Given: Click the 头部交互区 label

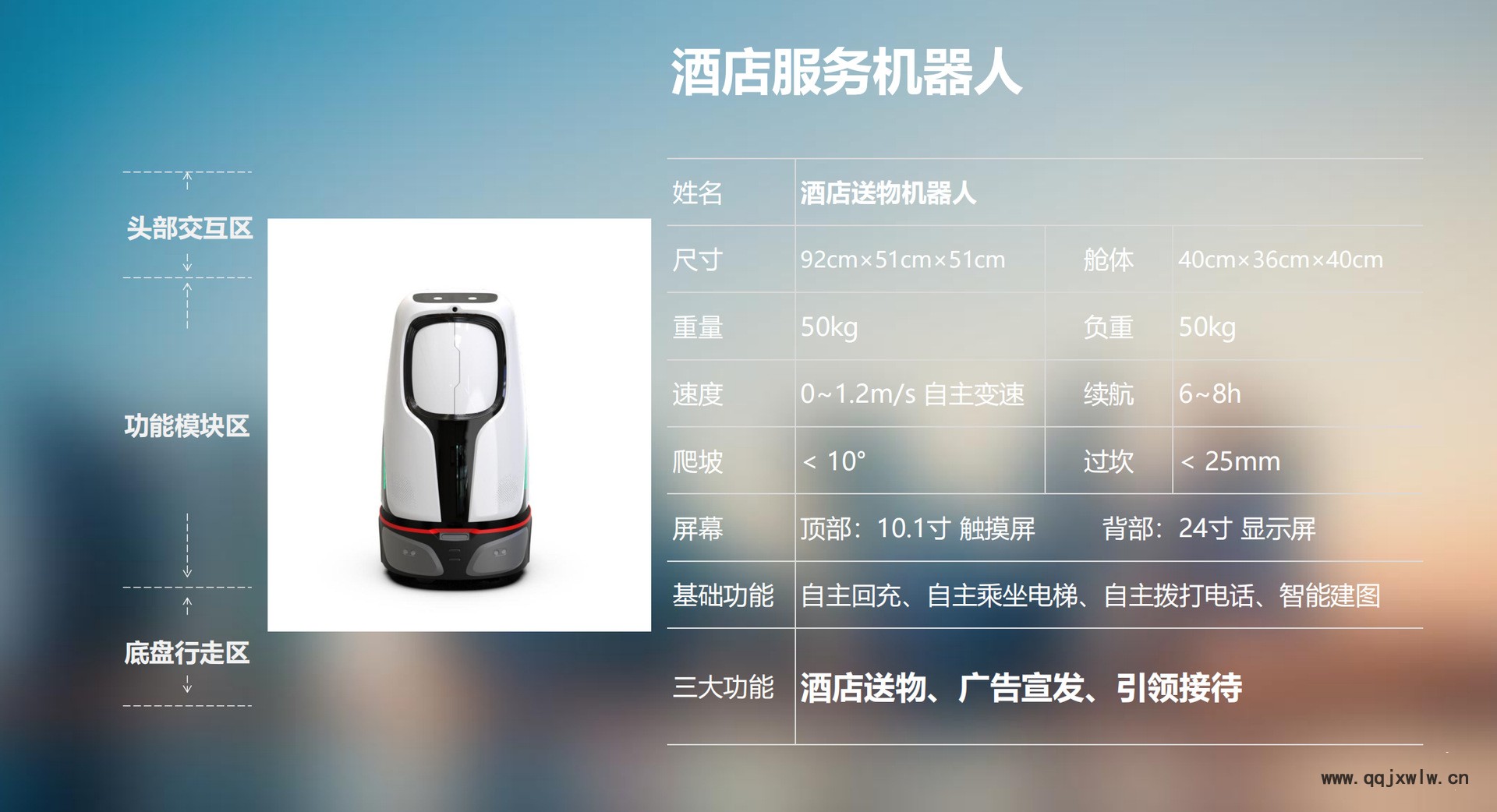Looking at the screenshot, I should pyautogui.click(x=189, y=228).
